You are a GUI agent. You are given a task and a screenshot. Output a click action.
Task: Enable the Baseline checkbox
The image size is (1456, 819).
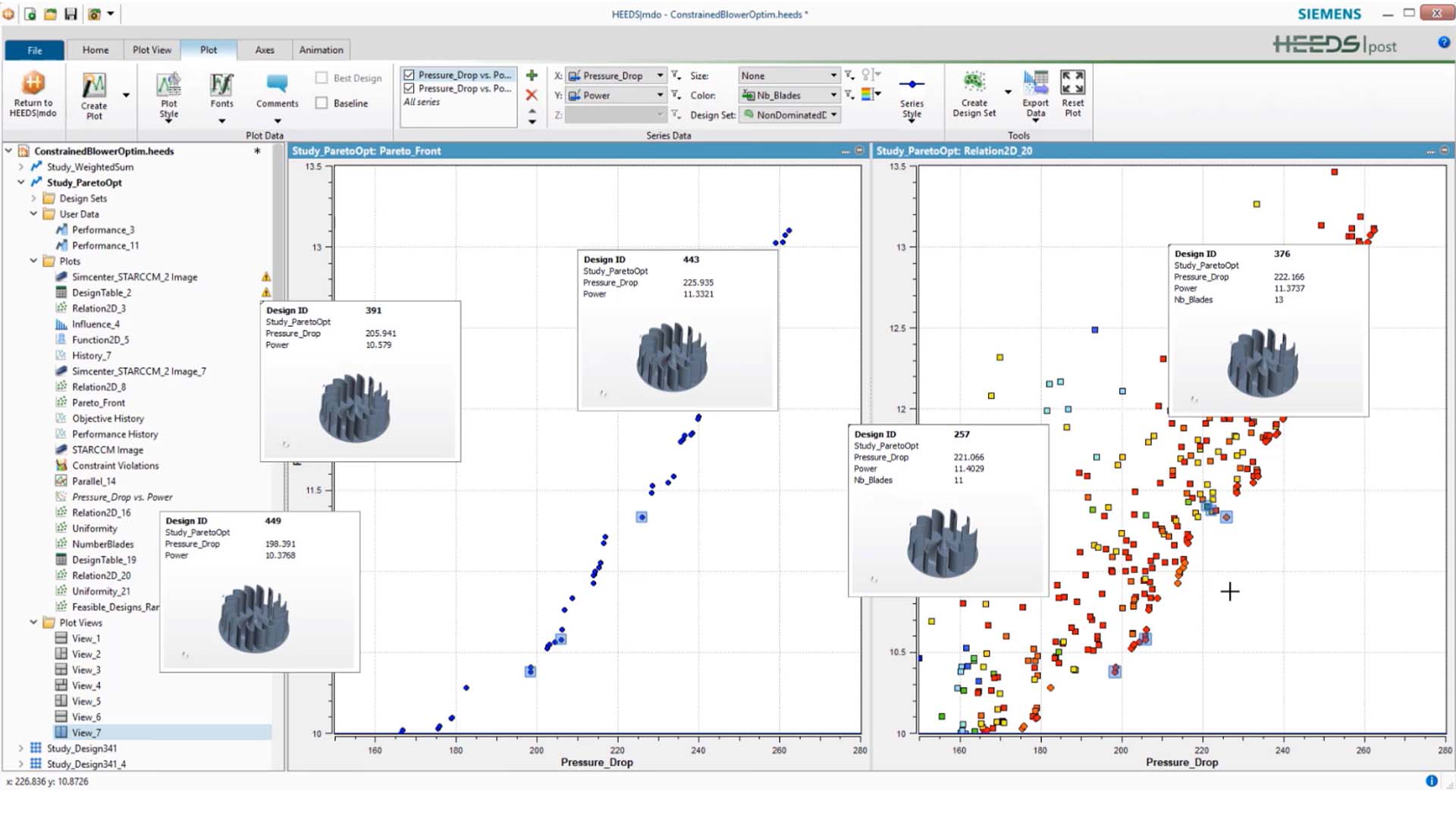pos(322,102)
